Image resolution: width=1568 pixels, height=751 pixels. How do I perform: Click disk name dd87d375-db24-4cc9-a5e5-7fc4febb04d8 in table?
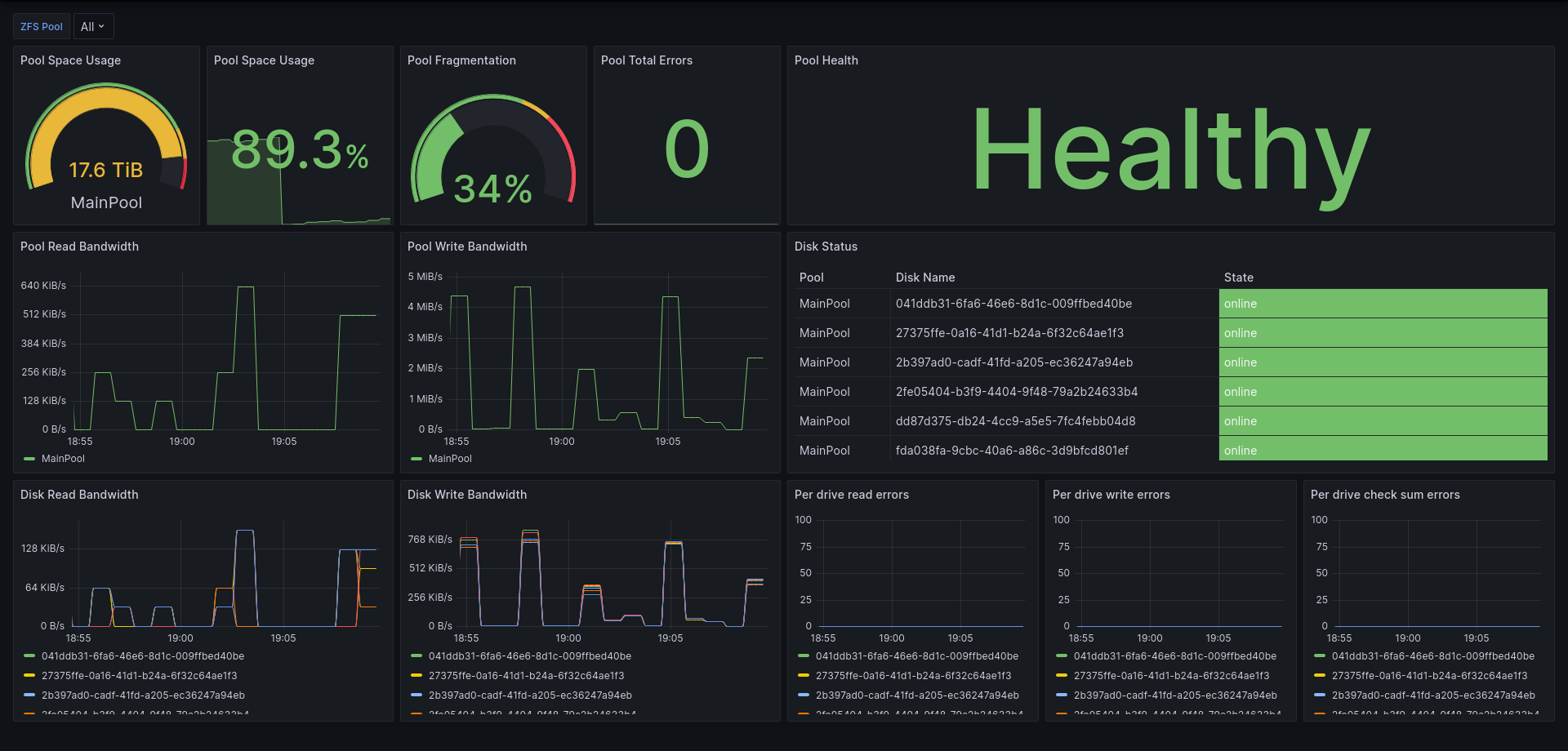point(1015,421)
